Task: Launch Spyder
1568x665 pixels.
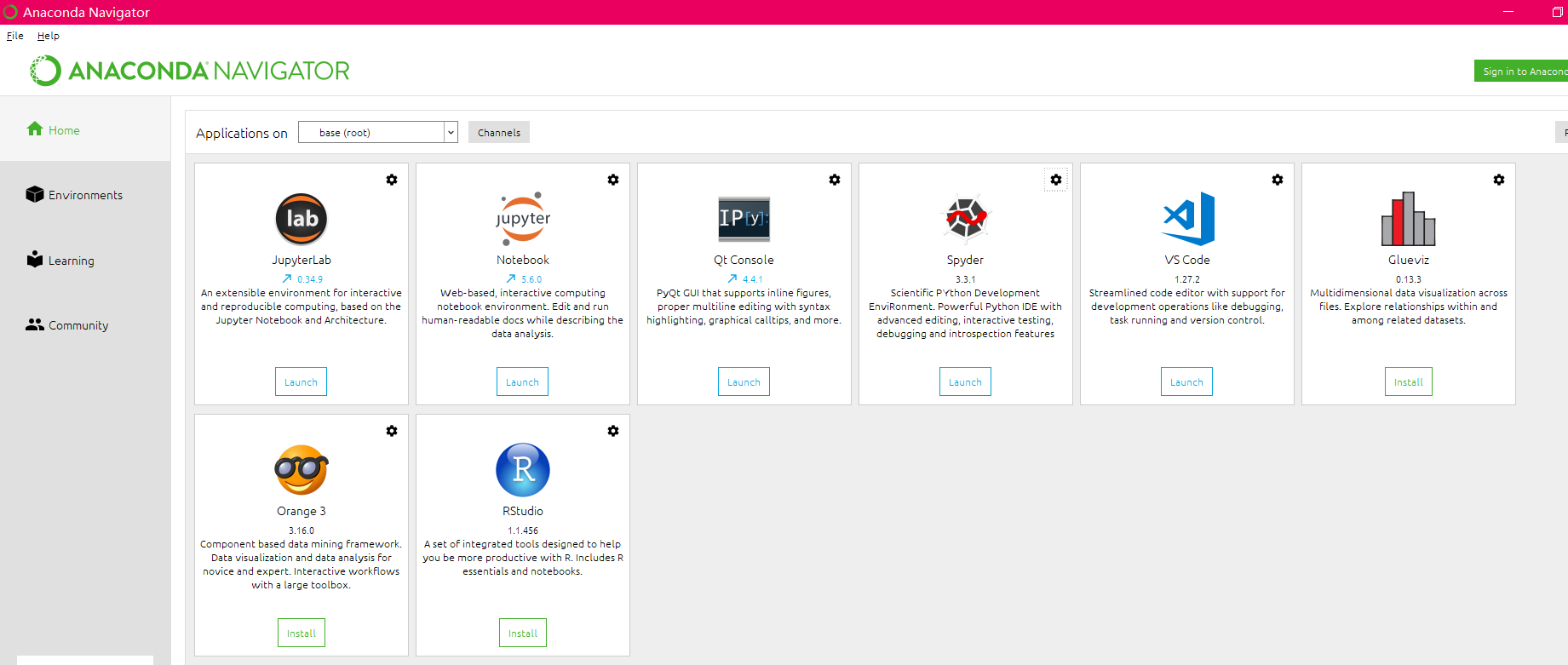Action: click(x=965, y=381)
